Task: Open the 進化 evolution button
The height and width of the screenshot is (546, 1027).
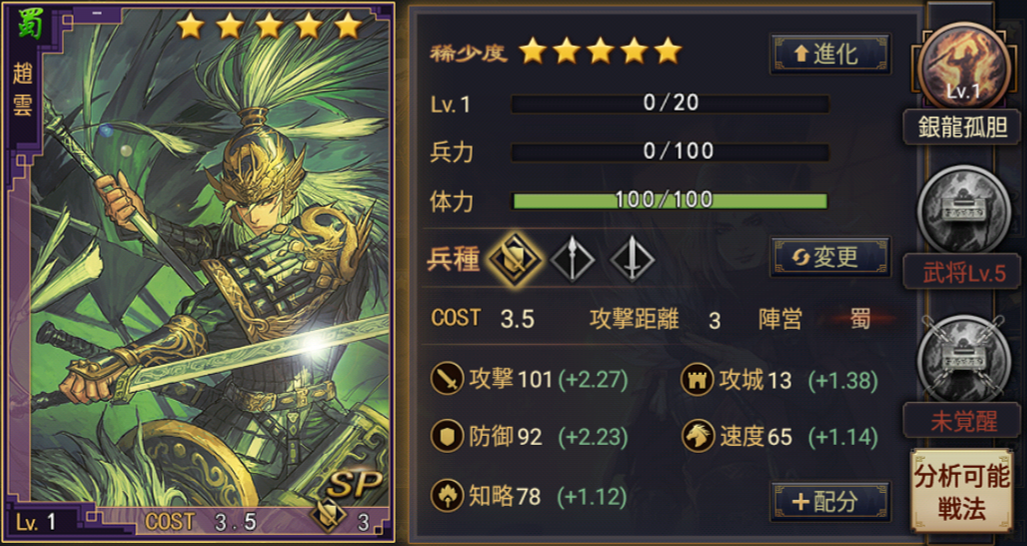Action: (x=831, y=54)
